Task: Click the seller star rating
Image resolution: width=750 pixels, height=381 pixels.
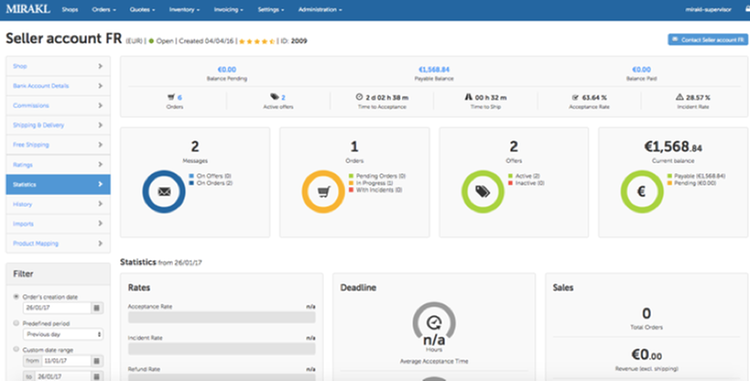Action: click(x=256, y=42)
